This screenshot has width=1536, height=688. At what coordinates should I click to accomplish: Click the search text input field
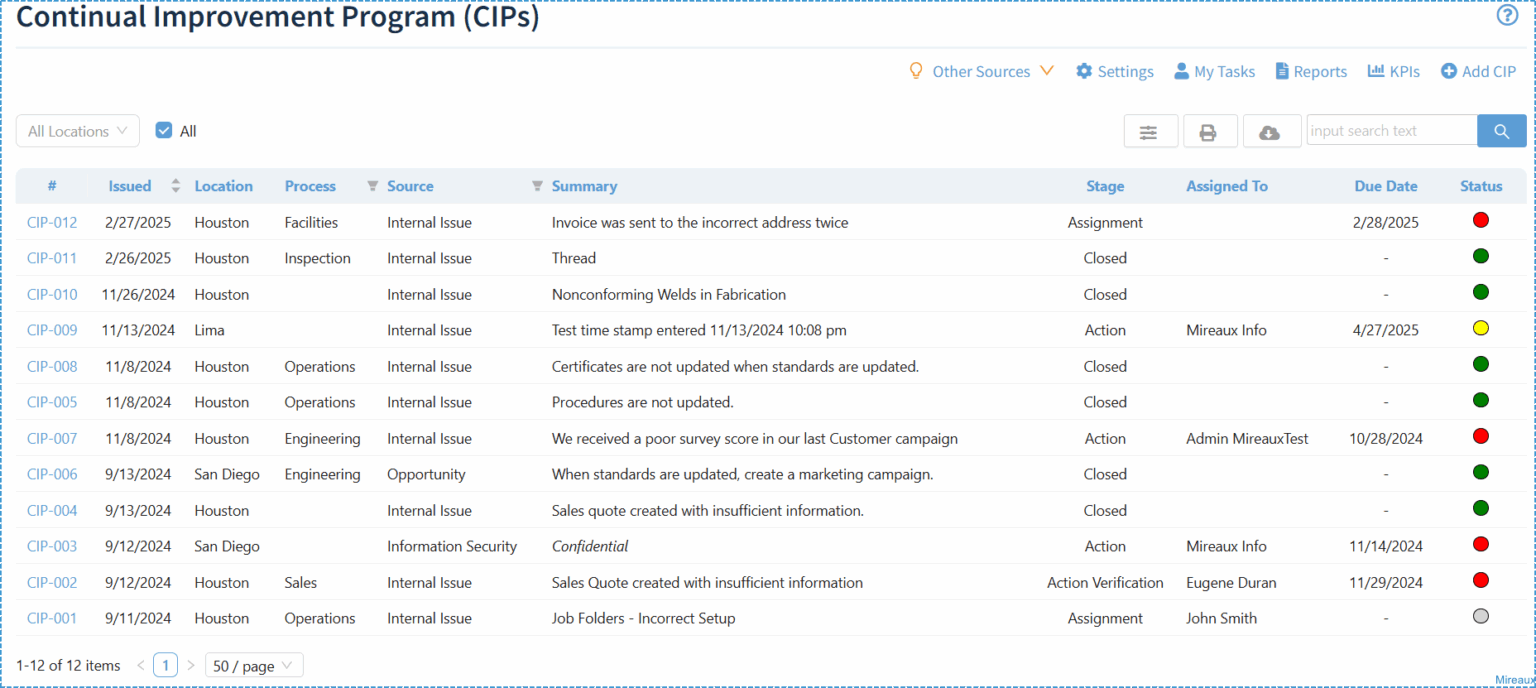[1391, 131]
